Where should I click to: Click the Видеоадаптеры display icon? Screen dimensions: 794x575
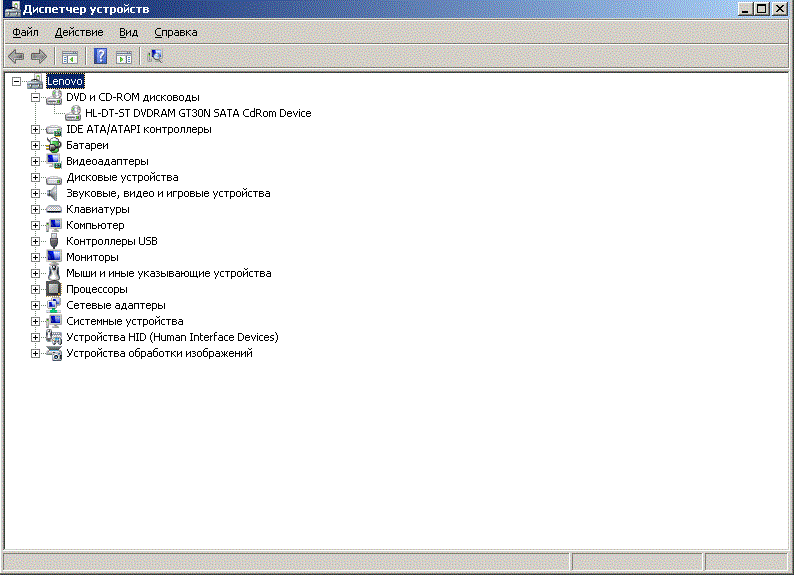point(54,161)
